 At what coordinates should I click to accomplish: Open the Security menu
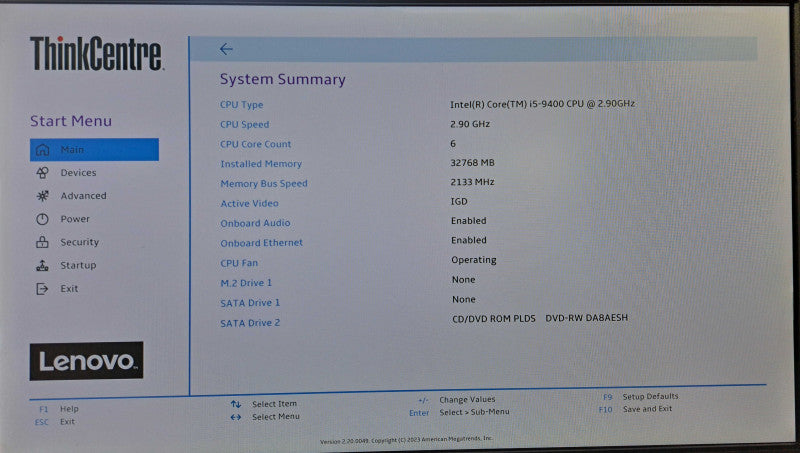(80, 242)
